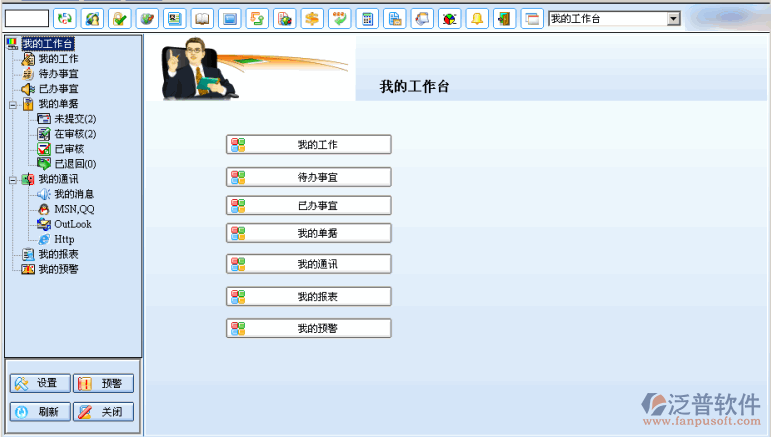The width and height of the screenshot is (771, 437).
Task: Click the 我的预警 center button
Action: click(309, 328)
